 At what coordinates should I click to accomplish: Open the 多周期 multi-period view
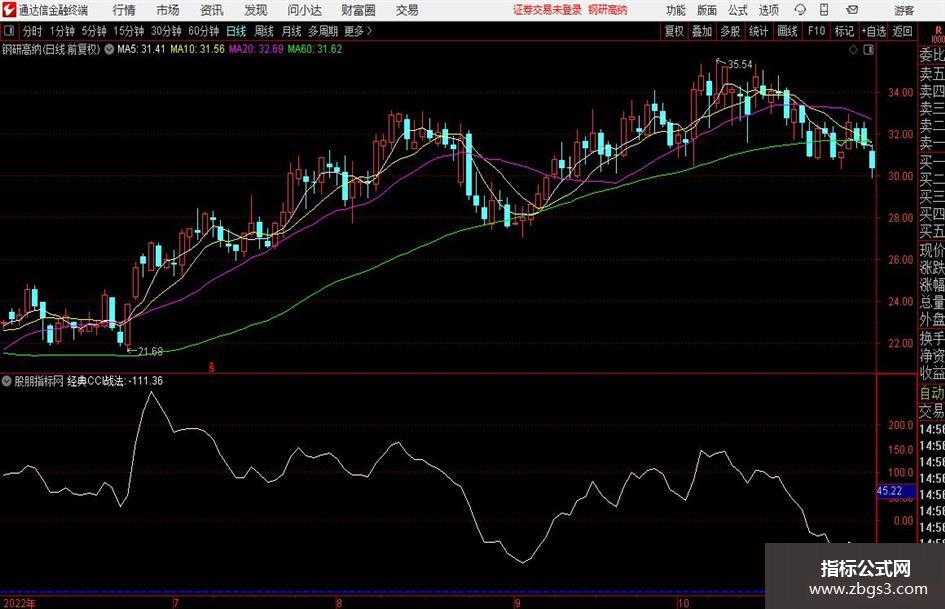pyautogui.click(x=323, y=31)
